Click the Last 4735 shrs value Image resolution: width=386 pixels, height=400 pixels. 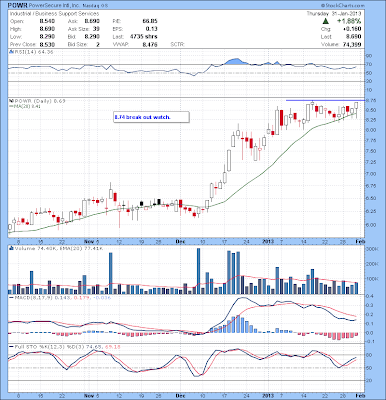pos(143,37)
